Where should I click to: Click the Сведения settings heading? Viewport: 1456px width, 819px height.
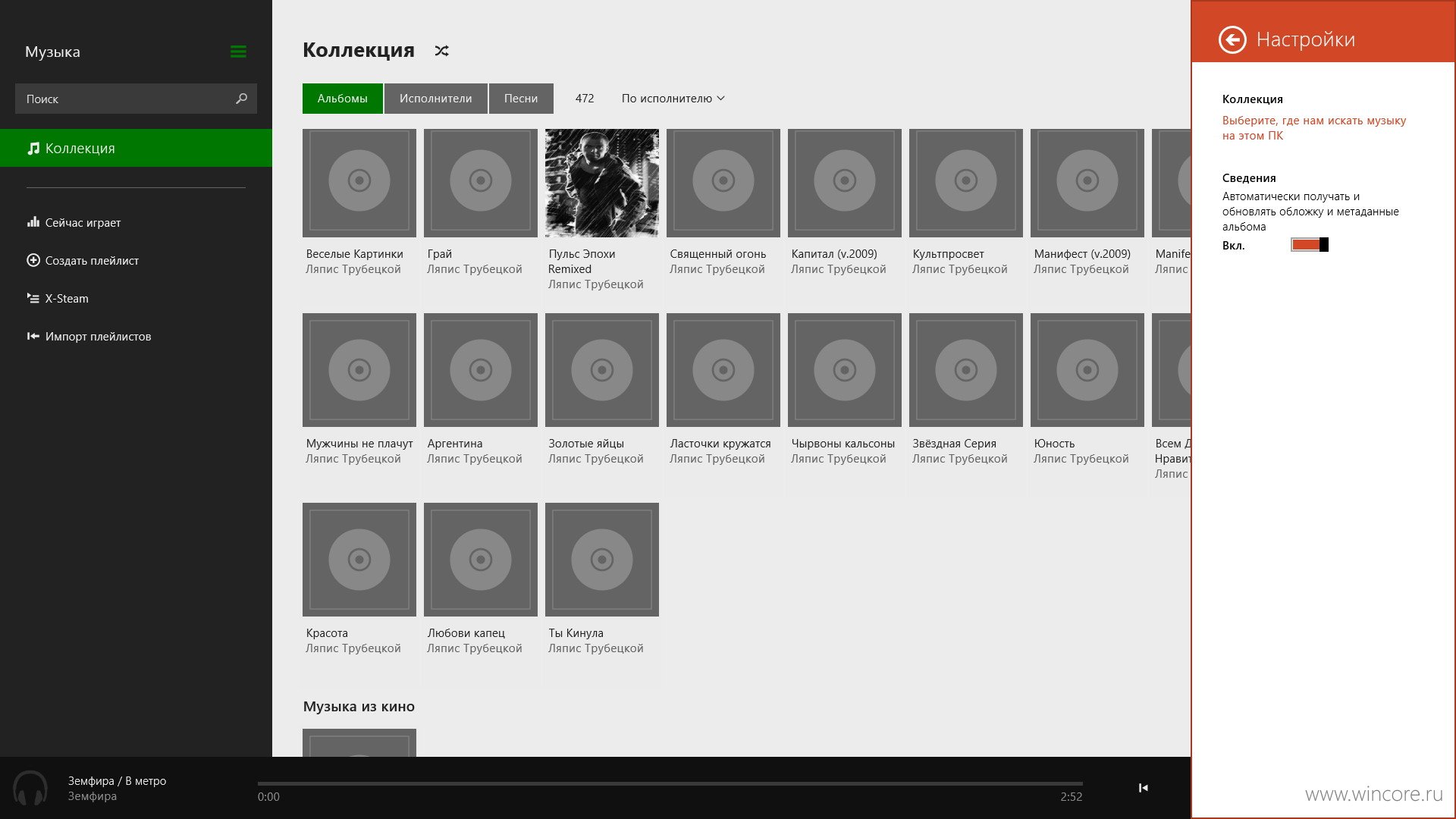point(1249,178)
